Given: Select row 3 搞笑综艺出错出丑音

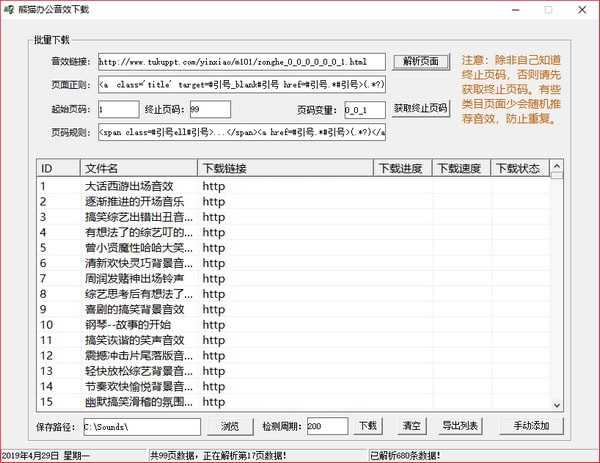Looking at the screenshot, I should [x=293, y=217].
